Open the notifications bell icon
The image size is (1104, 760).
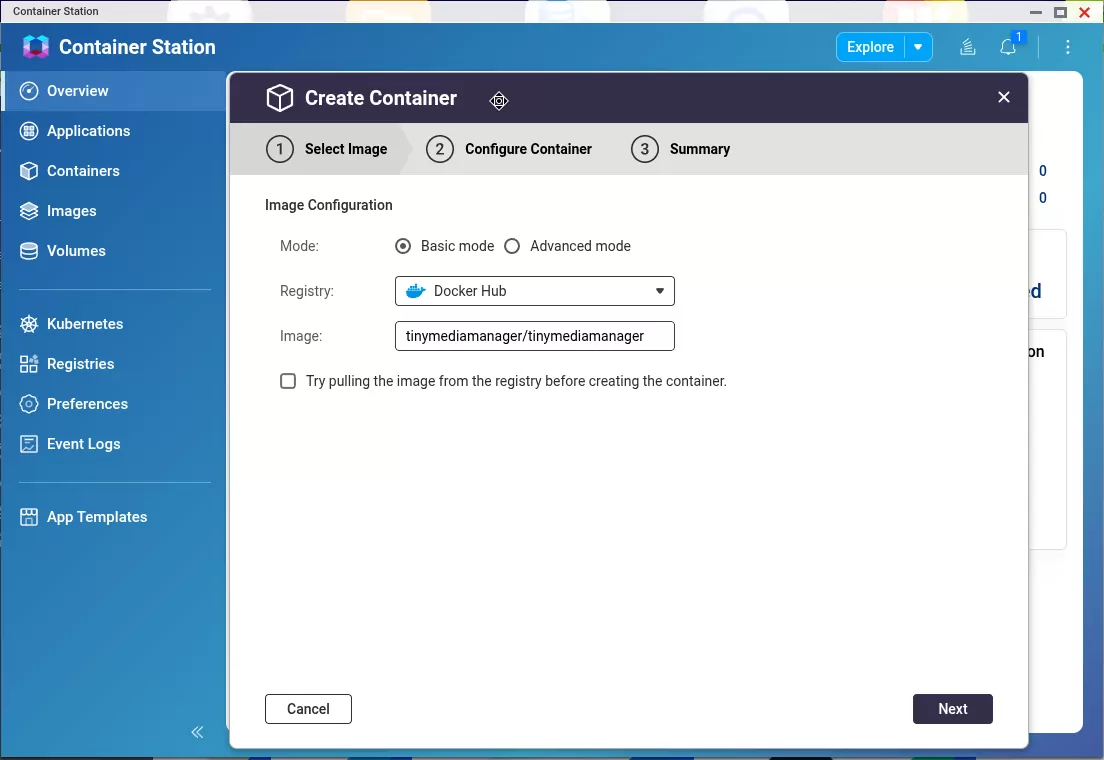point(1008,47)
